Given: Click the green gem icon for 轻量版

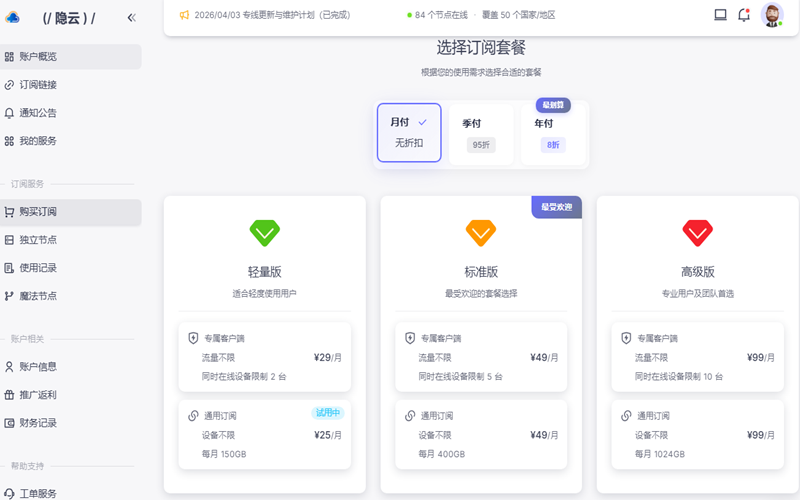Looking at the screenshot, I should [x=265, y=233].
